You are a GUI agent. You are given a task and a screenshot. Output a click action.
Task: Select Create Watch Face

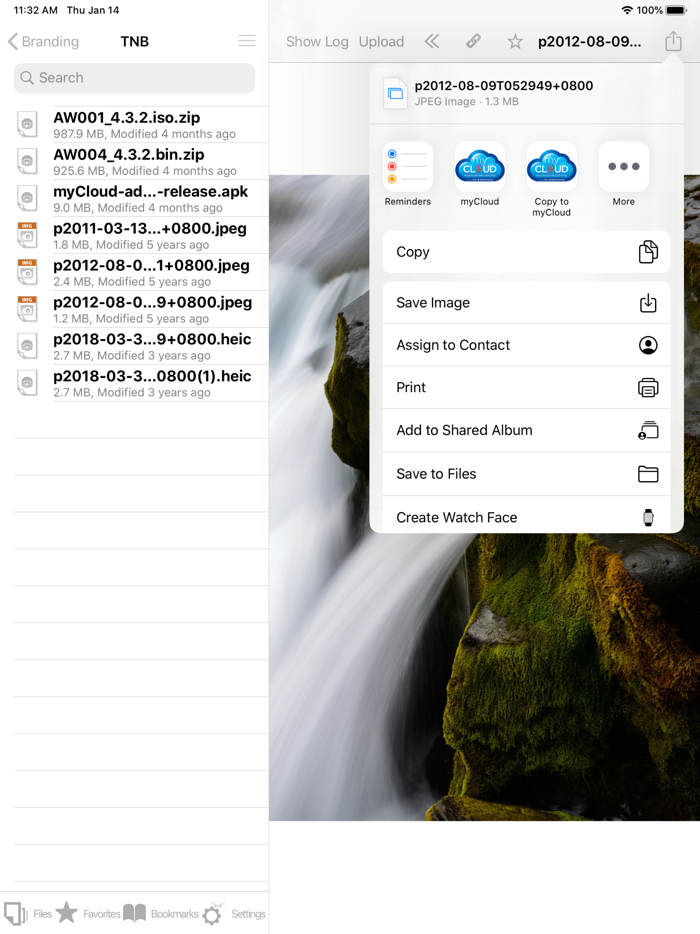(527, 515)
